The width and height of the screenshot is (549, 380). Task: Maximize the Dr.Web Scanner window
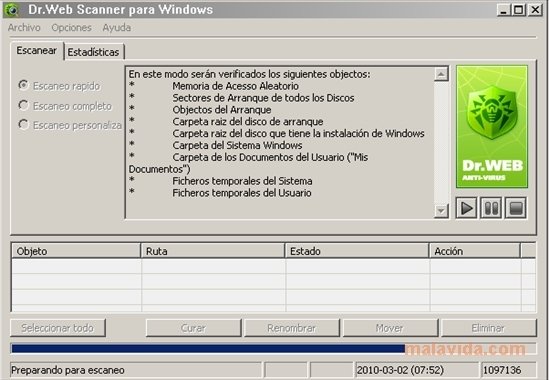click(x=519, y=10)
